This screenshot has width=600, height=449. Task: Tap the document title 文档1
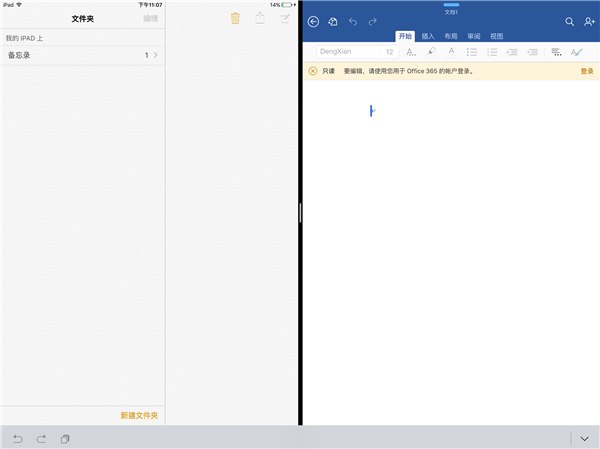451,12
